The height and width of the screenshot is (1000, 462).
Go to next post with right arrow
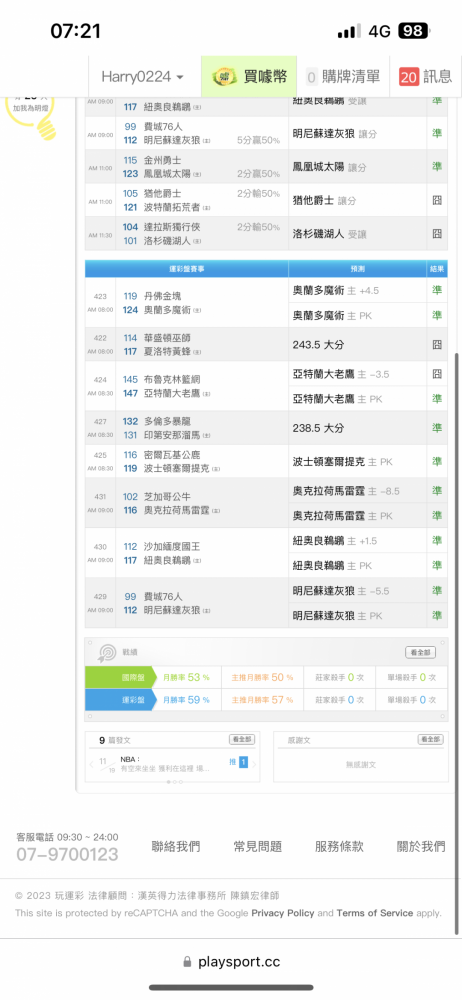pos(255,763)
